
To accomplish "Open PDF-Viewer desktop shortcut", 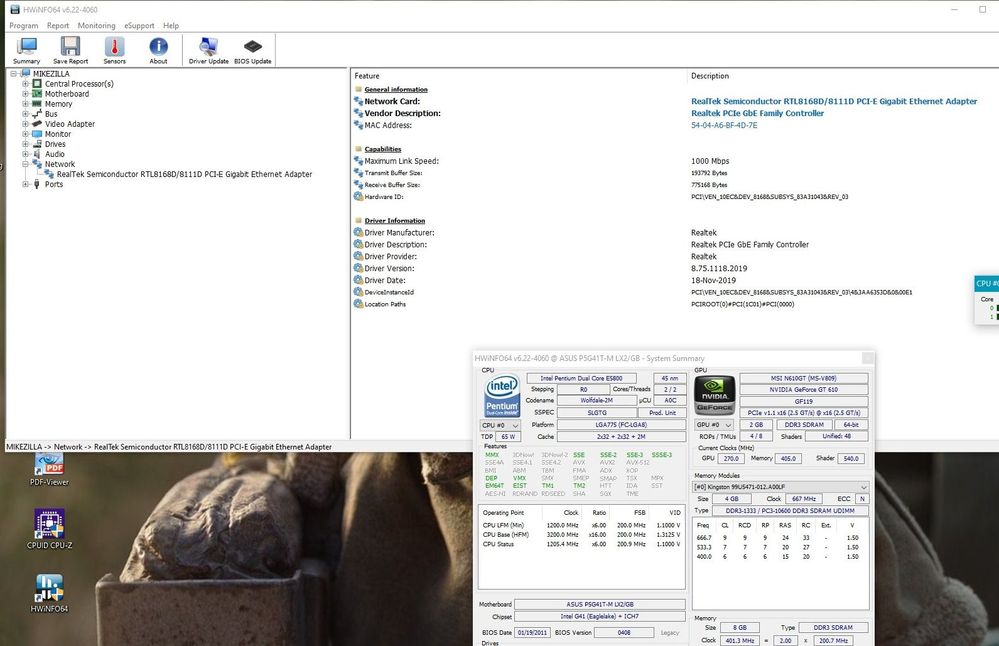I will pyautogui.click(x=49, y=470).
